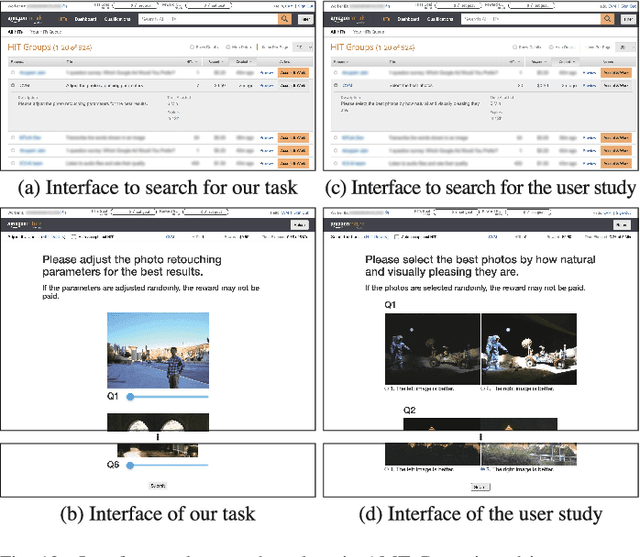This screenshot has height=557, width=640.
Task: Collapse the expanded HIT row in panel (a)
Action: coord(12,85)
